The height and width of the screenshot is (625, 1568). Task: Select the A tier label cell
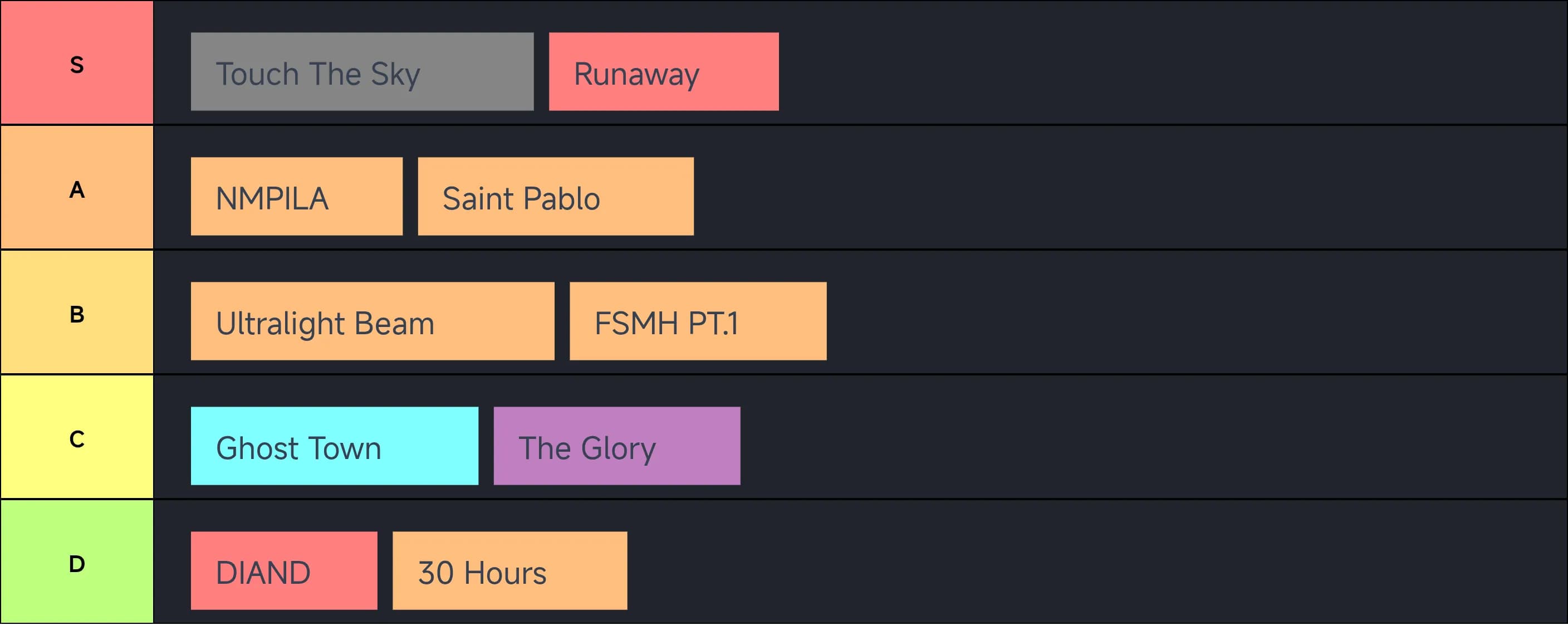coord(77,188)
